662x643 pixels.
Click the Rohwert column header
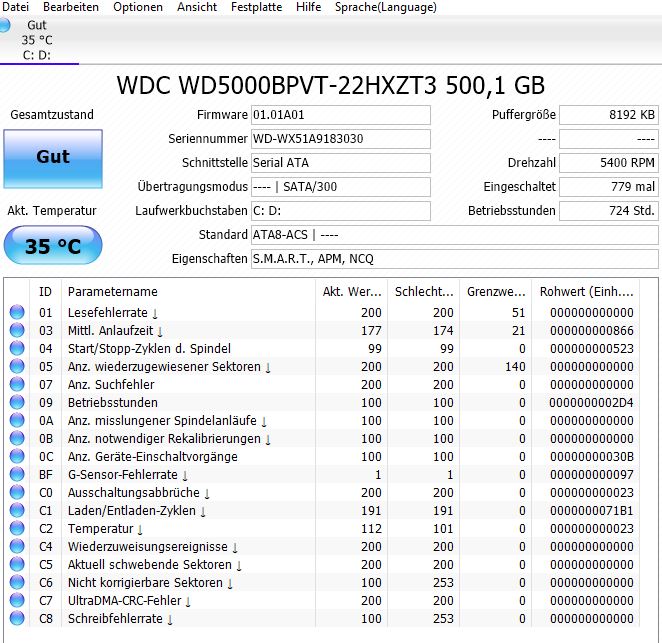(586, 292)
